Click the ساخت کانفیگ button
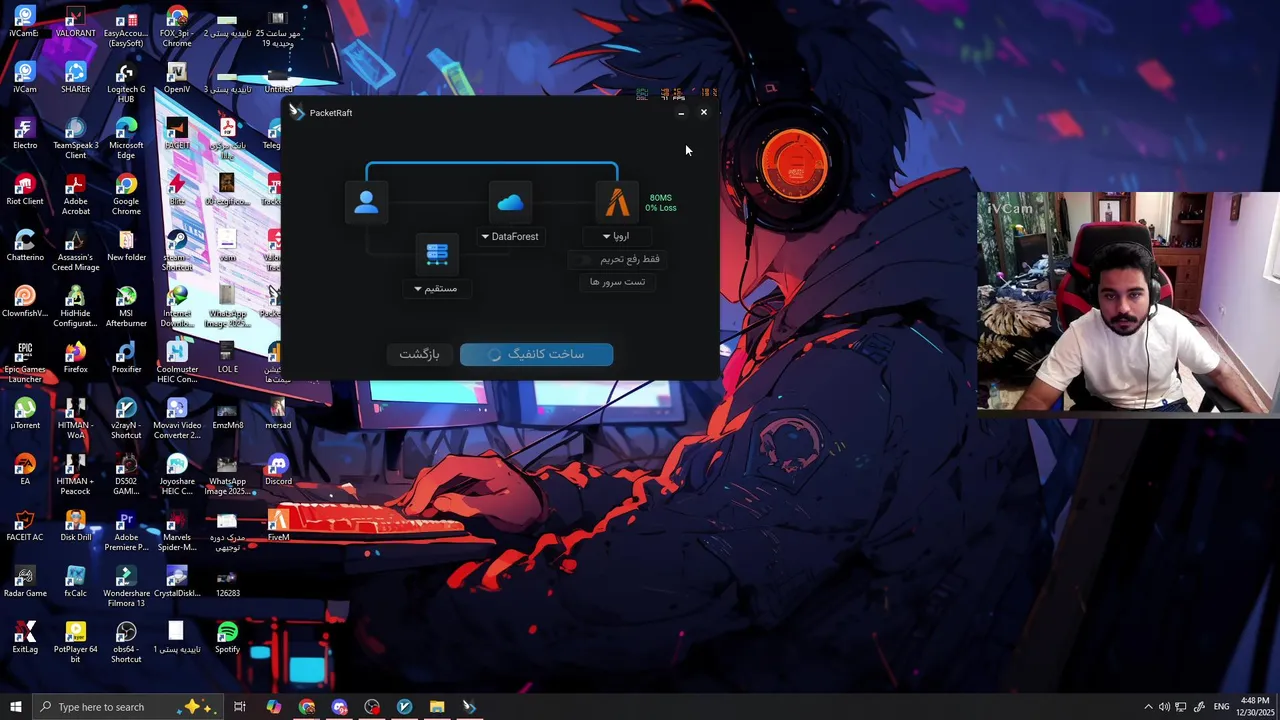 click(x=536, y=354)
